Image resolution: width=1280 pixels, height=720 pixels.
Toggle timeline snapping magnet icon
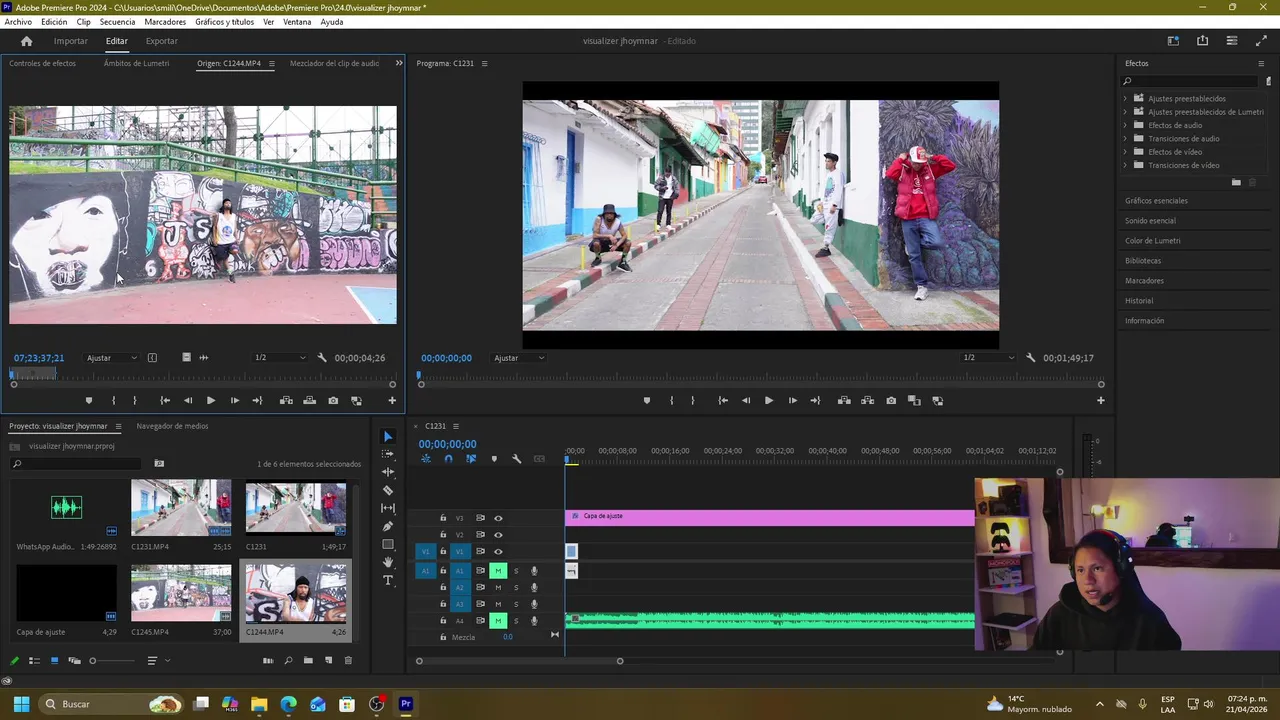pyautogui.click(x=448, y=459)
